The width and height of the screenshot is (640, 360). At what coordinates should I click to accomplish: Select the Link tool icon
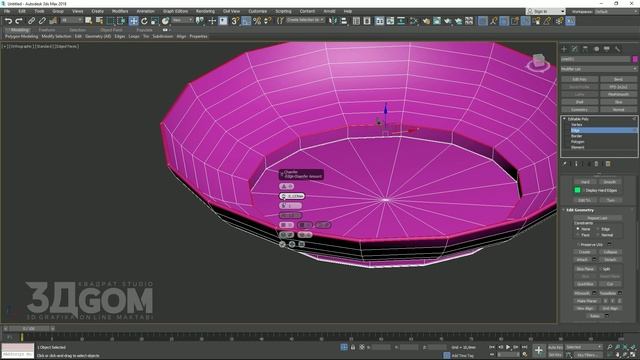point(31,21)
